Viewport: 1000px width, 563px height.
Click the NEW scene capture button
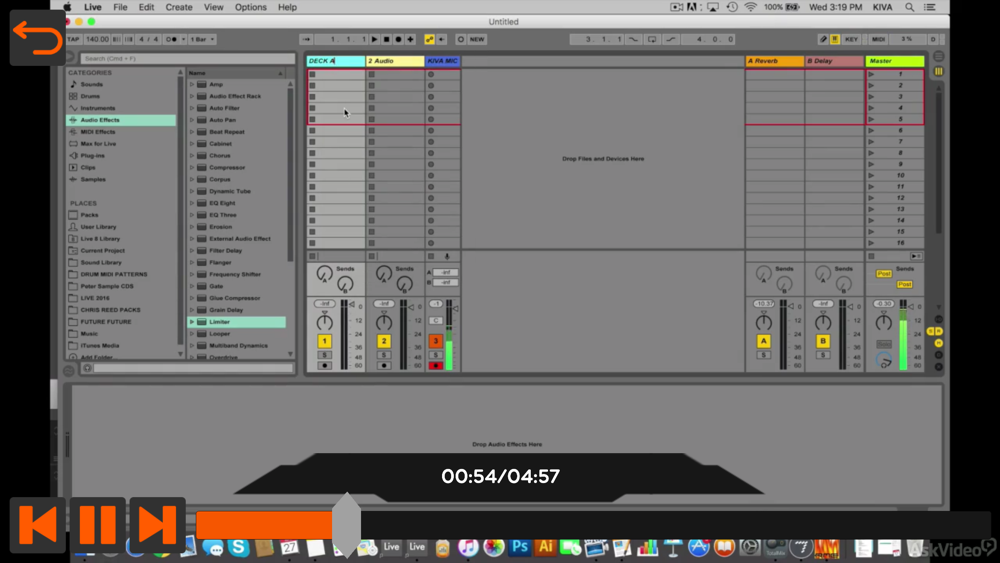(477, 39)
